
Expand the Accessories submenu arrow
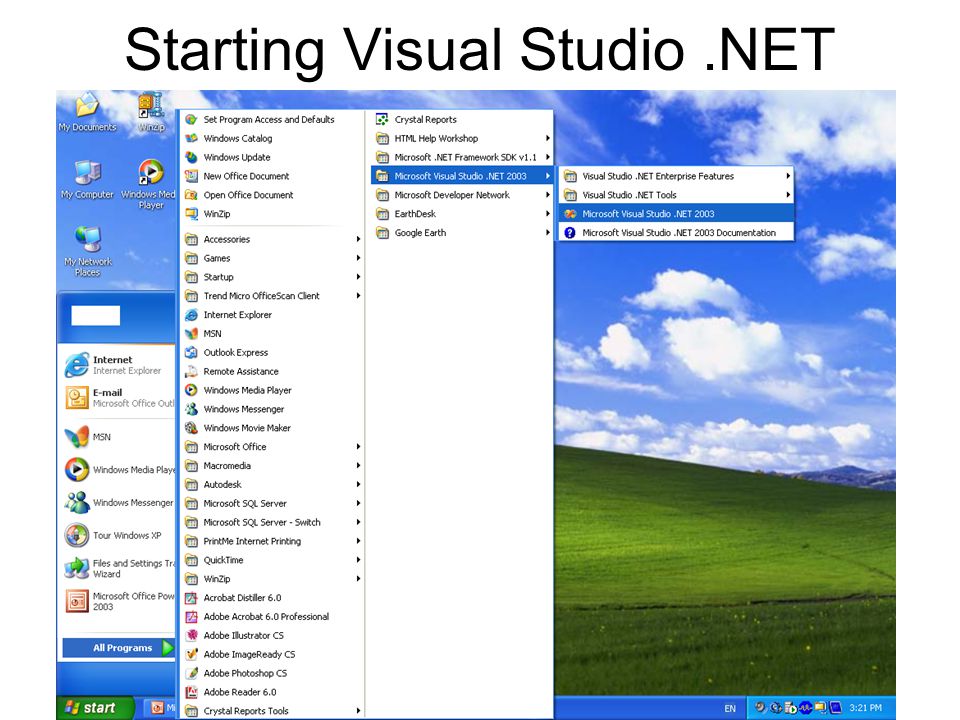[x=358, y=239]
